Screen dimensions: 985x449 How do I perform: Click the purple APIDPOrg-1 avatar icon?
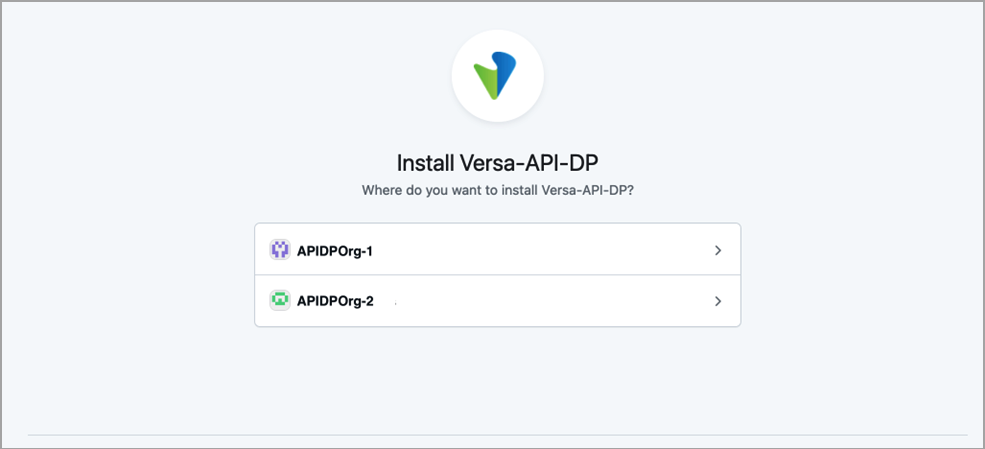coord(280,250)
